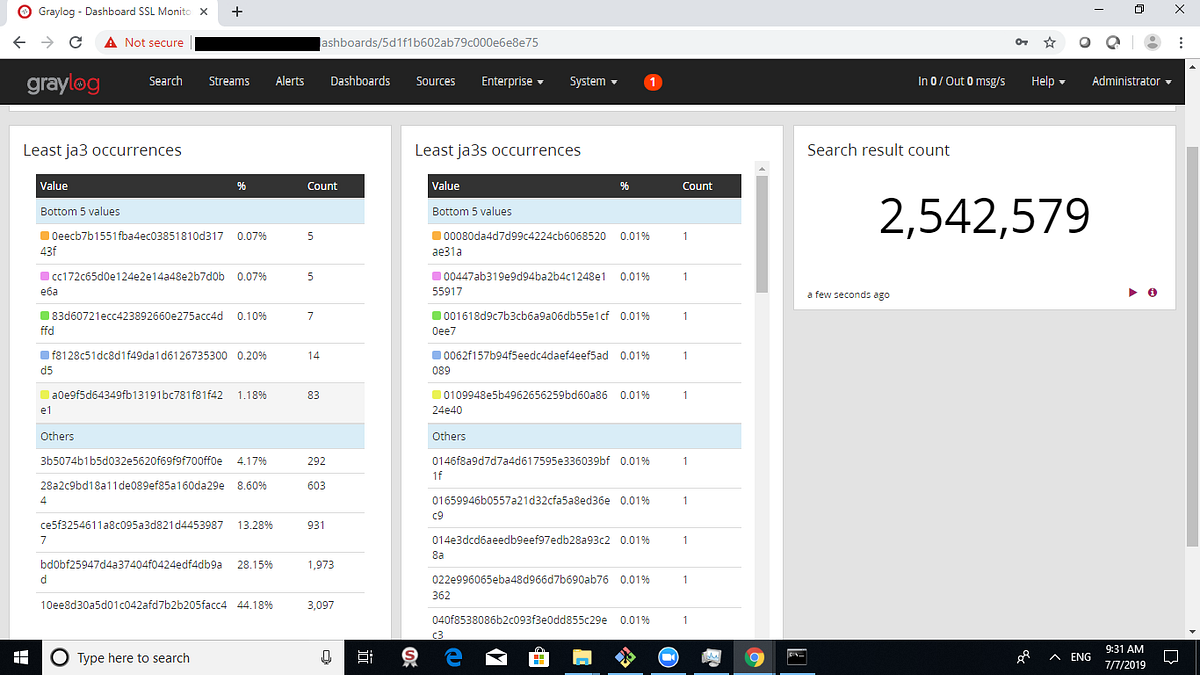The width and height of the screenshot is (1200, 675).
Task: Click the Task View taskbar icon
Action: click(365, 657)
